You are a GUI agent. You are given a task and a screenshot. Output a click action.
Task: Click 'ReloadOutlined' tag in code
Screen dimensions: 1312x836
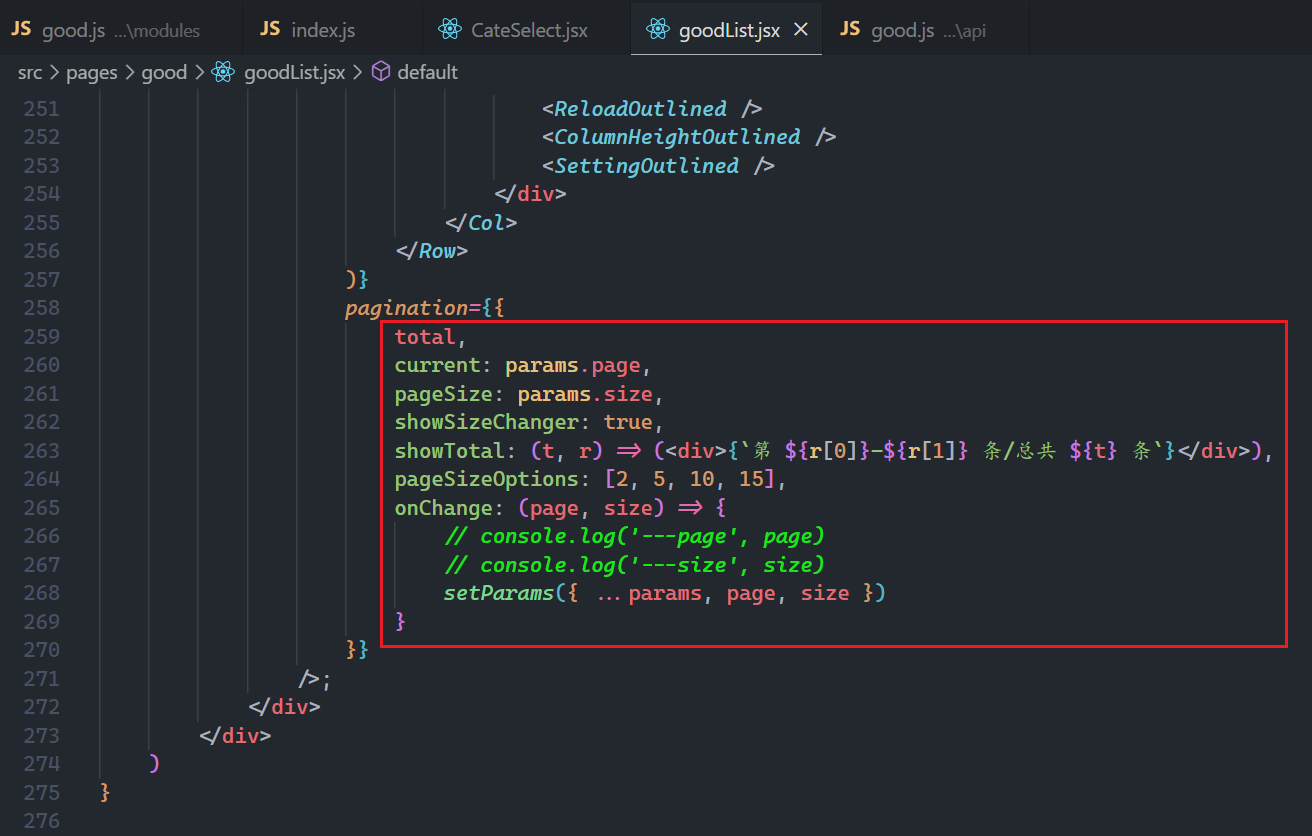pyautogui.click(x=640, y=108)
